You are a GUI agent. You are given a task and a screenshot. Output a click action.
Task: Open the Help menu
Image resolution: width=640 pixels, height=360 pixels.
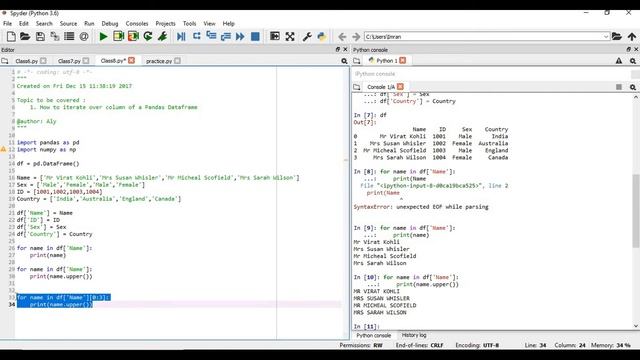coord(229,24)
